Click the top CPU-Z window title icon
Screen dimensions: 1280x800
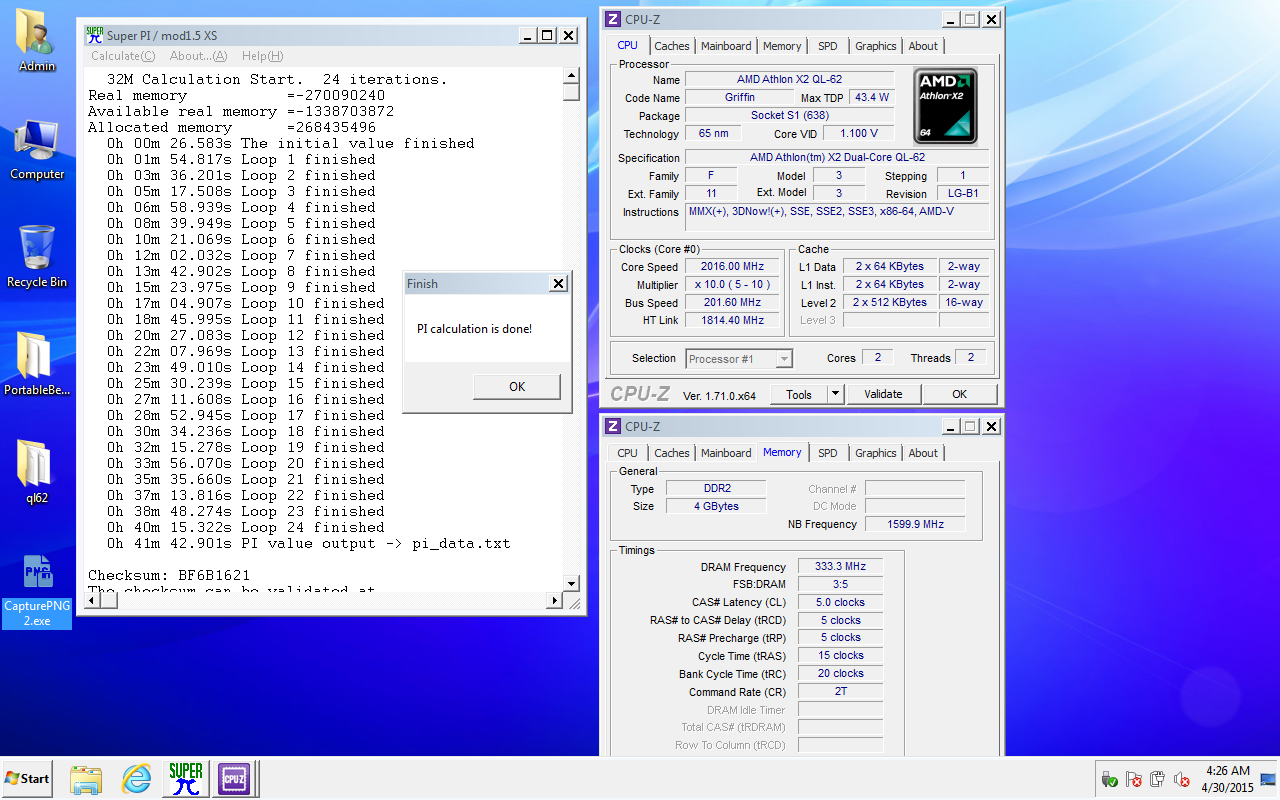(x=614, y=19)
